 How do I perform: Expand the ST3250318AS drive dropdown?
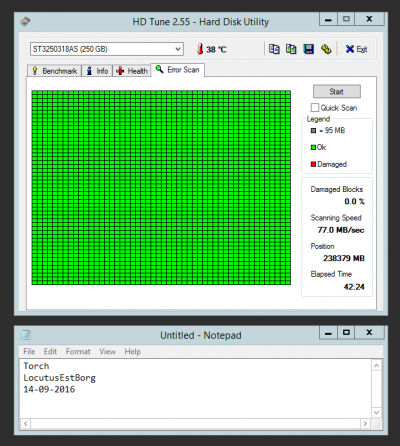(x=178, y=49)
